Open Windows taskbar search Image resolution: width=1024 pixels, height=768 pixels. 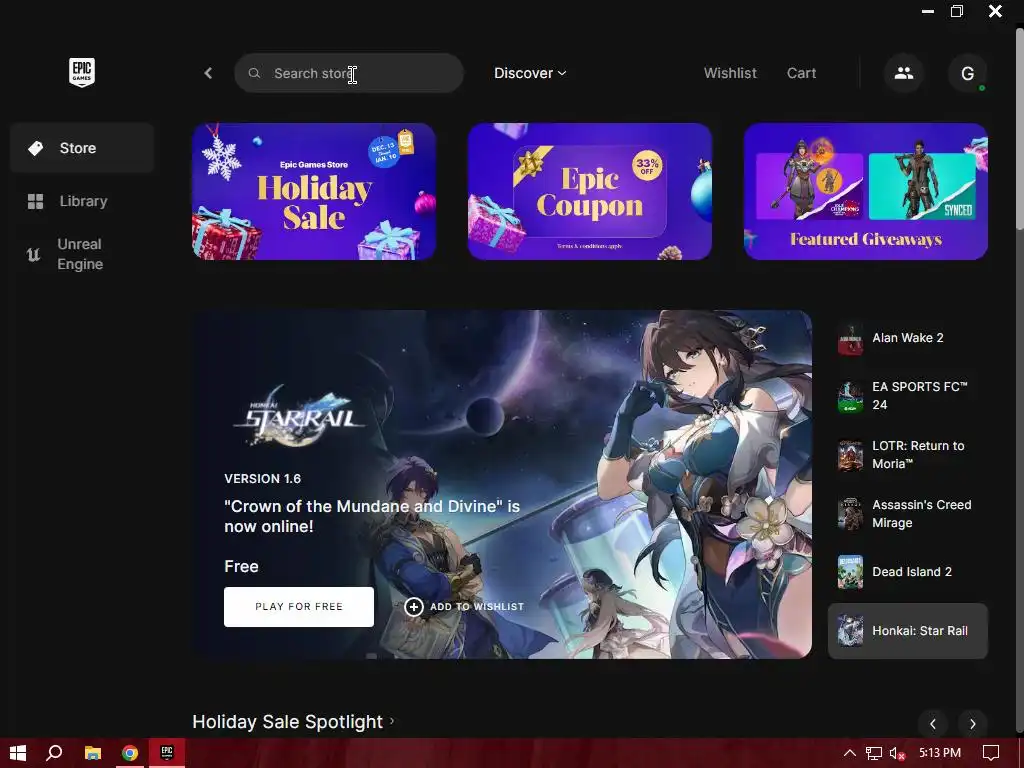(x=54, y=753)
